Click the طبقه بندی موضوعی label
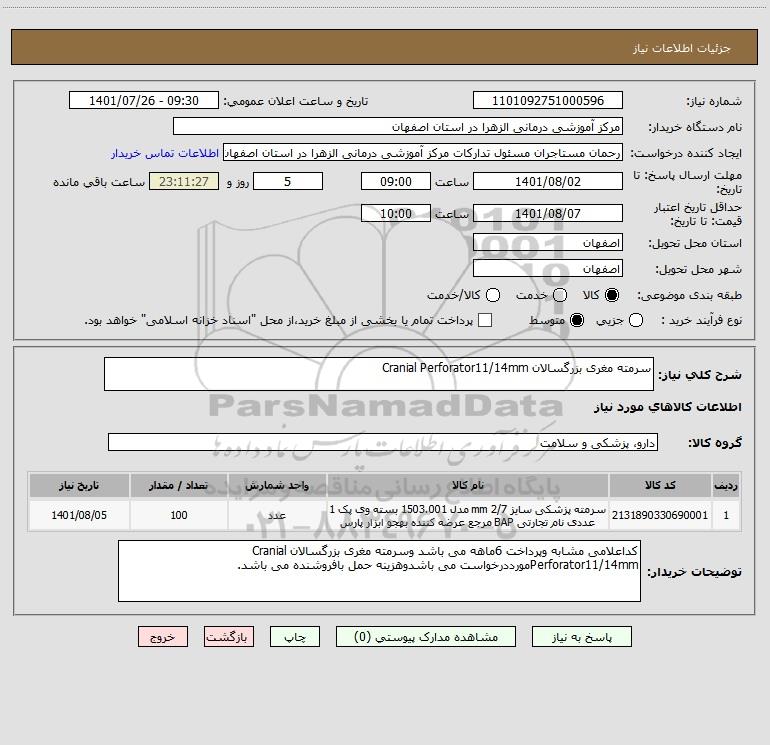Image resolution: width=770 pixels, height=745 pixels. [689, 296]
